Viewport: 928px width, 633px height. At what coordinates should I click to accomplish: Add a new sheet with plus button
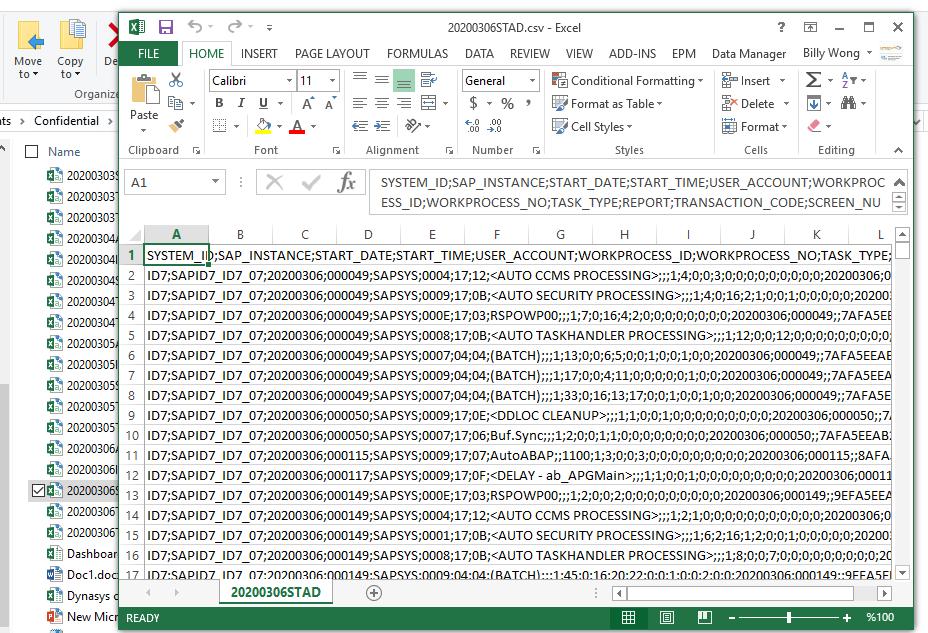tap(374, 593)
